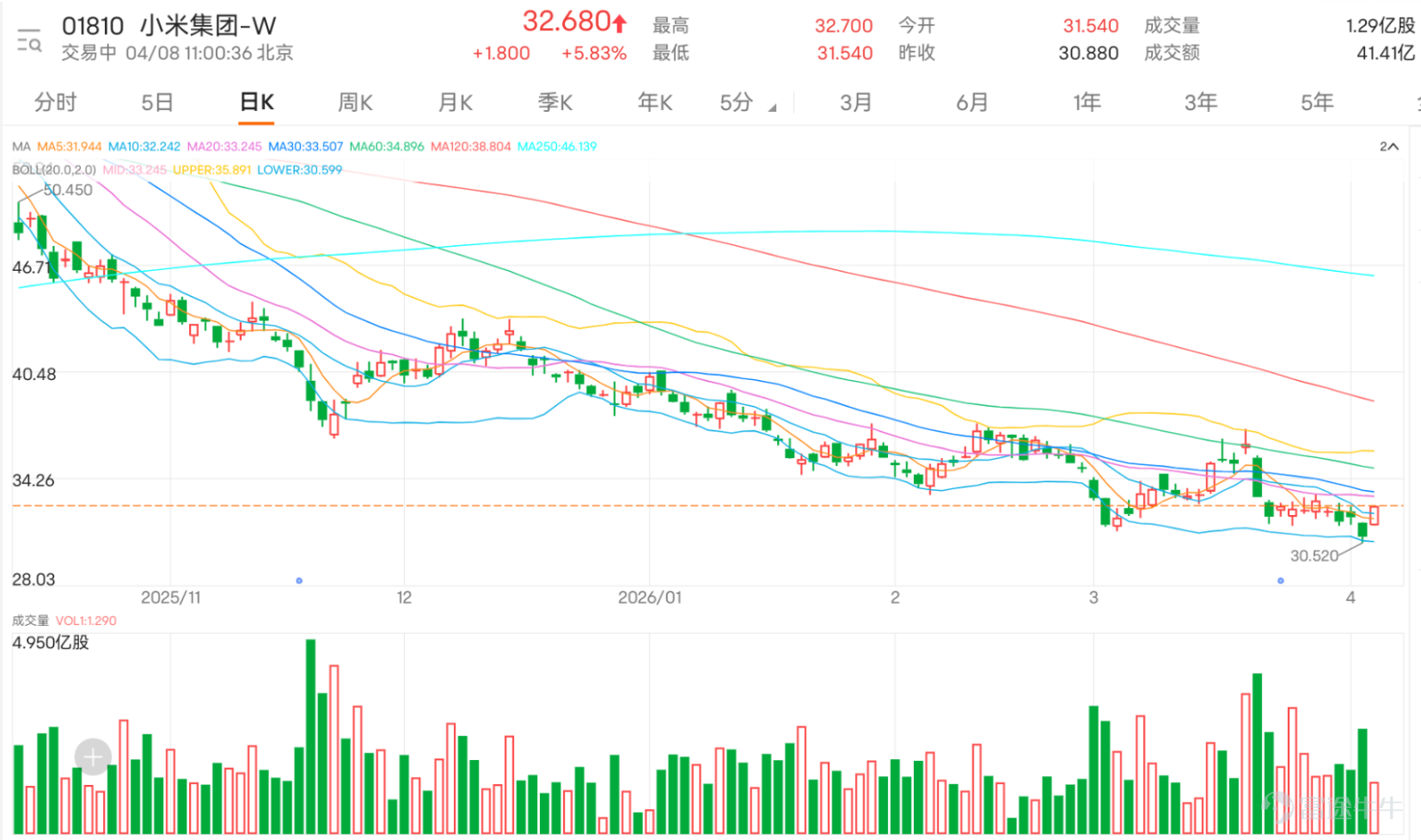Click the MA20:33.245 indicator value

[x=225, y=147]
